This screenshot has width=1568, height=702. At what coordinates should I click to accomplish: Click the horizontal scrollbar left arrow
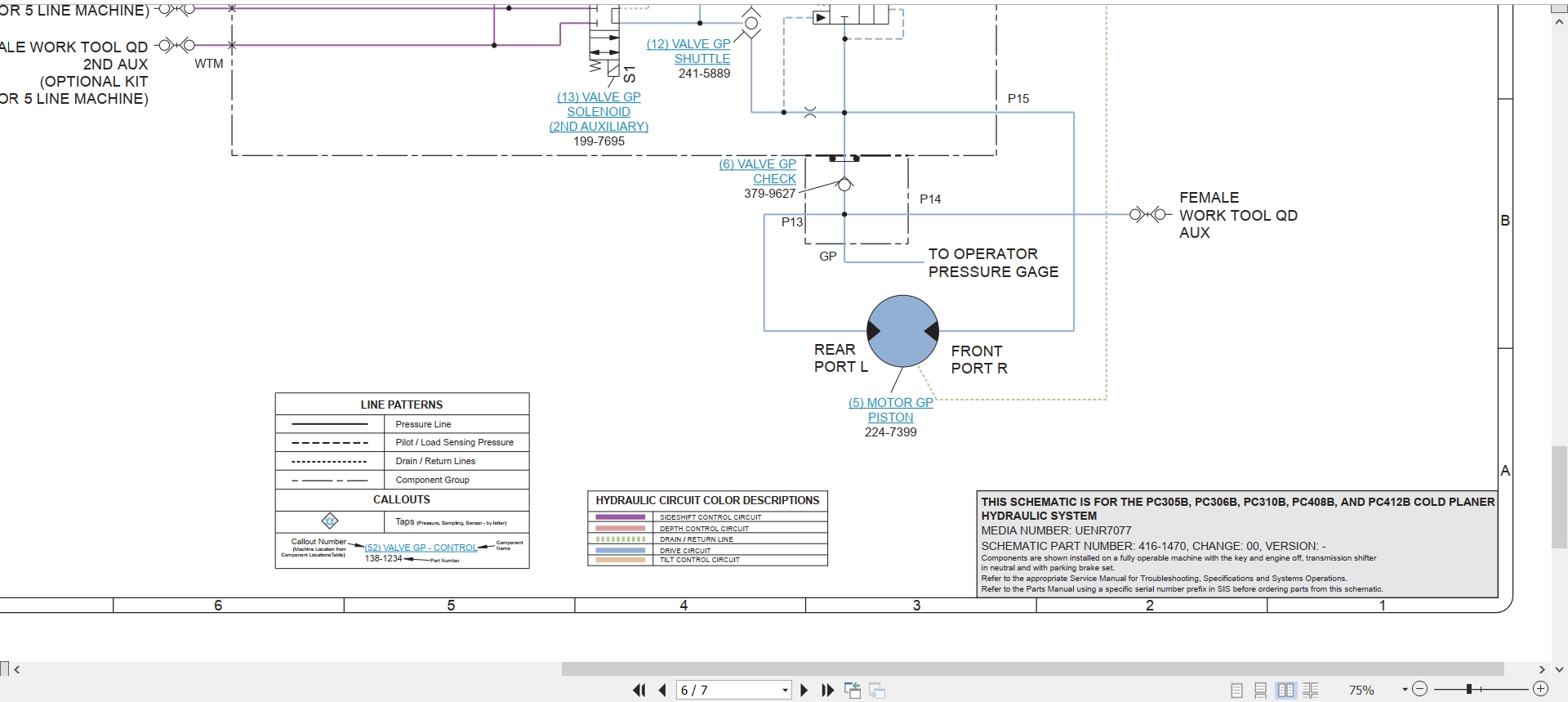(17, 669)
